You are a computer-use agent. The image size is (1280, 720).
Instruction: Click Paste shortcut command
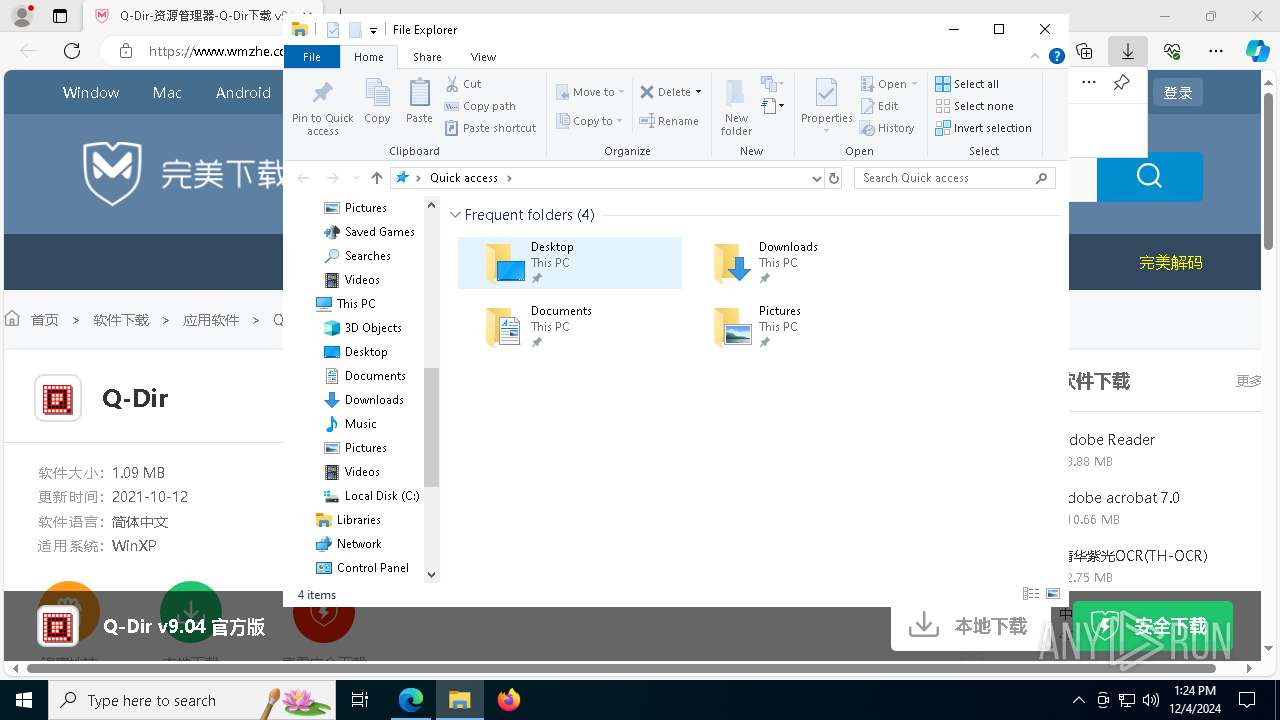coord(491,128)
